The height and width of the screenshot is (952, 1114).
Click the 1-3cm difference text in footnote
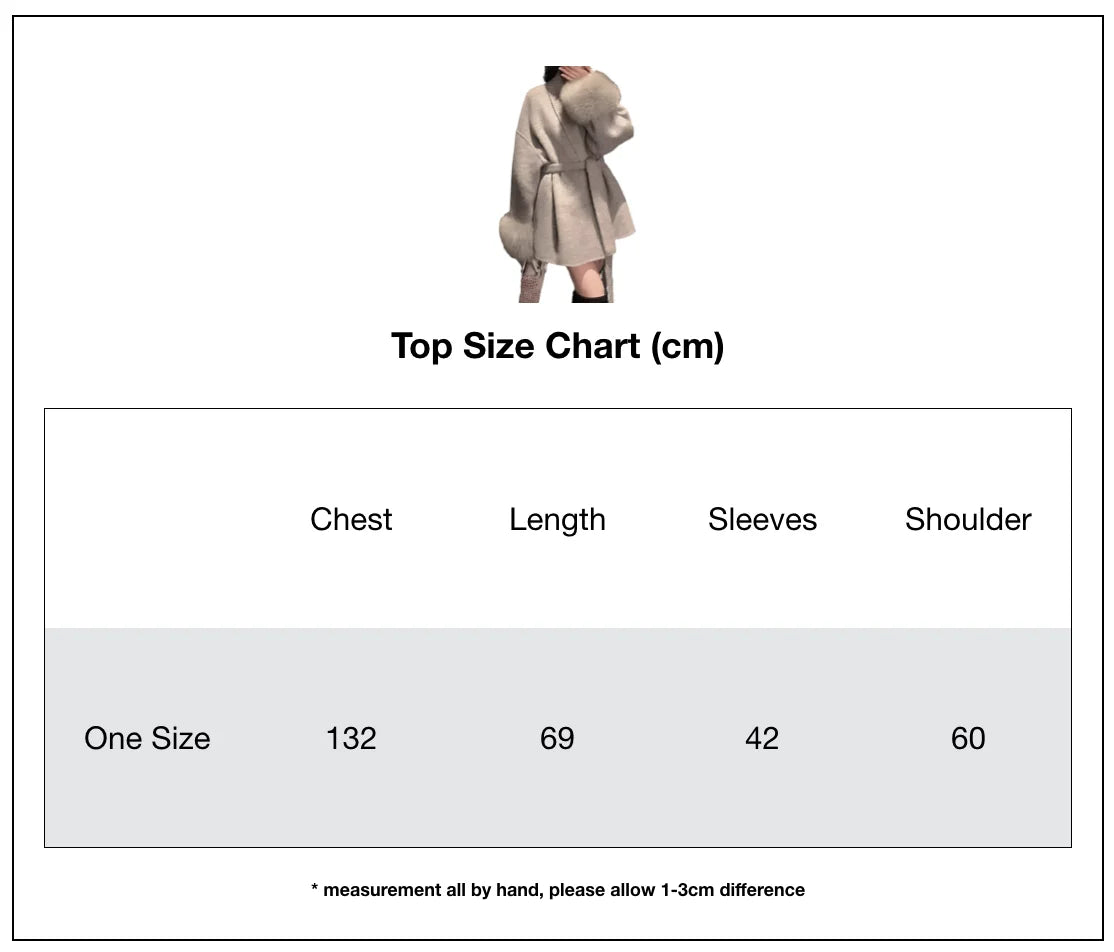point(732,890)
